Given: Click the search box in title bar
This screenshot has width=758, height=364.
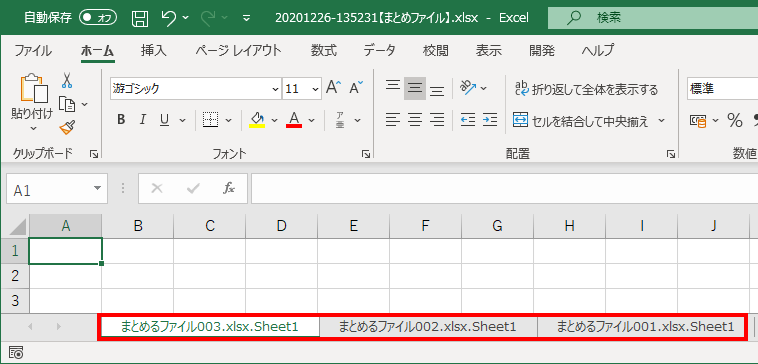Looking at the screenshot, I should [x=653, y=18].
